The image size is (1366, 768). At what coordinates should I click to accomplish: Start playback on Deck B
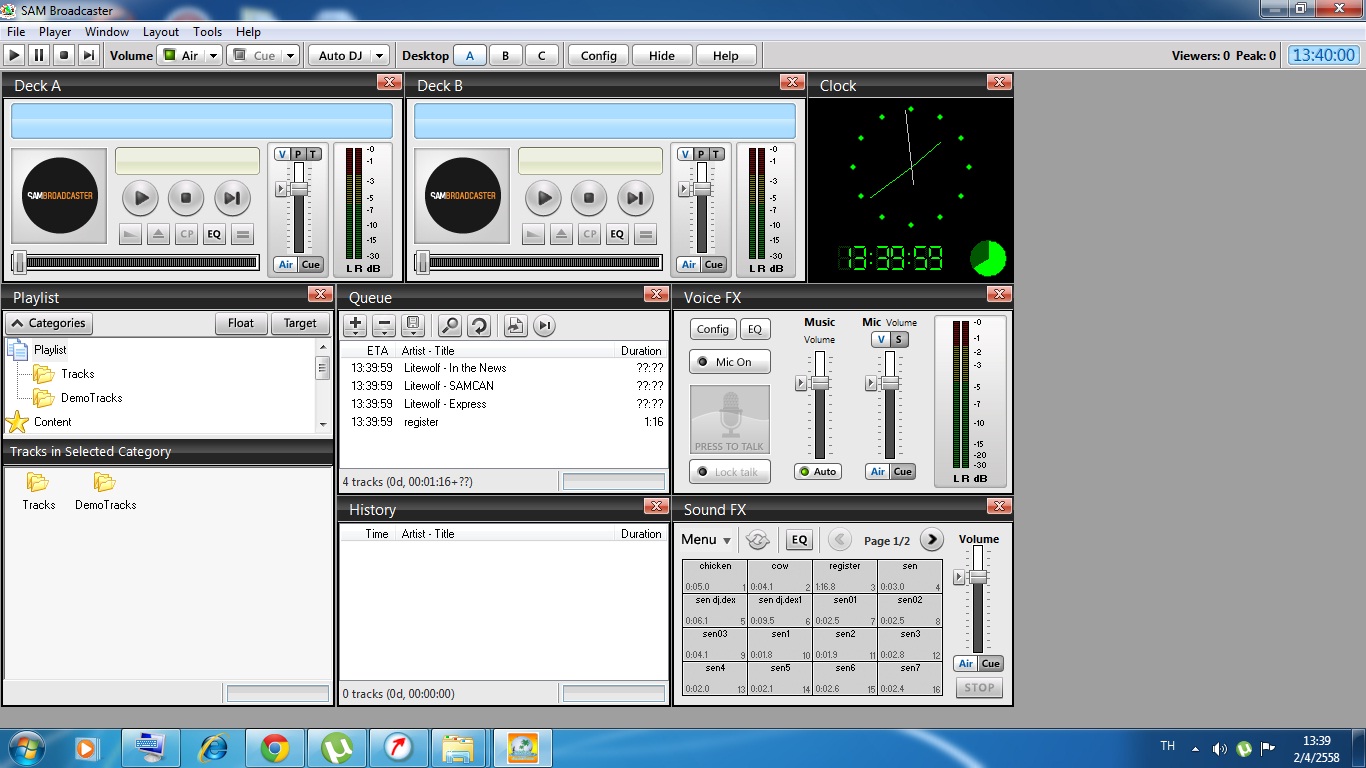pyautogui.click(x=544, y=198)
